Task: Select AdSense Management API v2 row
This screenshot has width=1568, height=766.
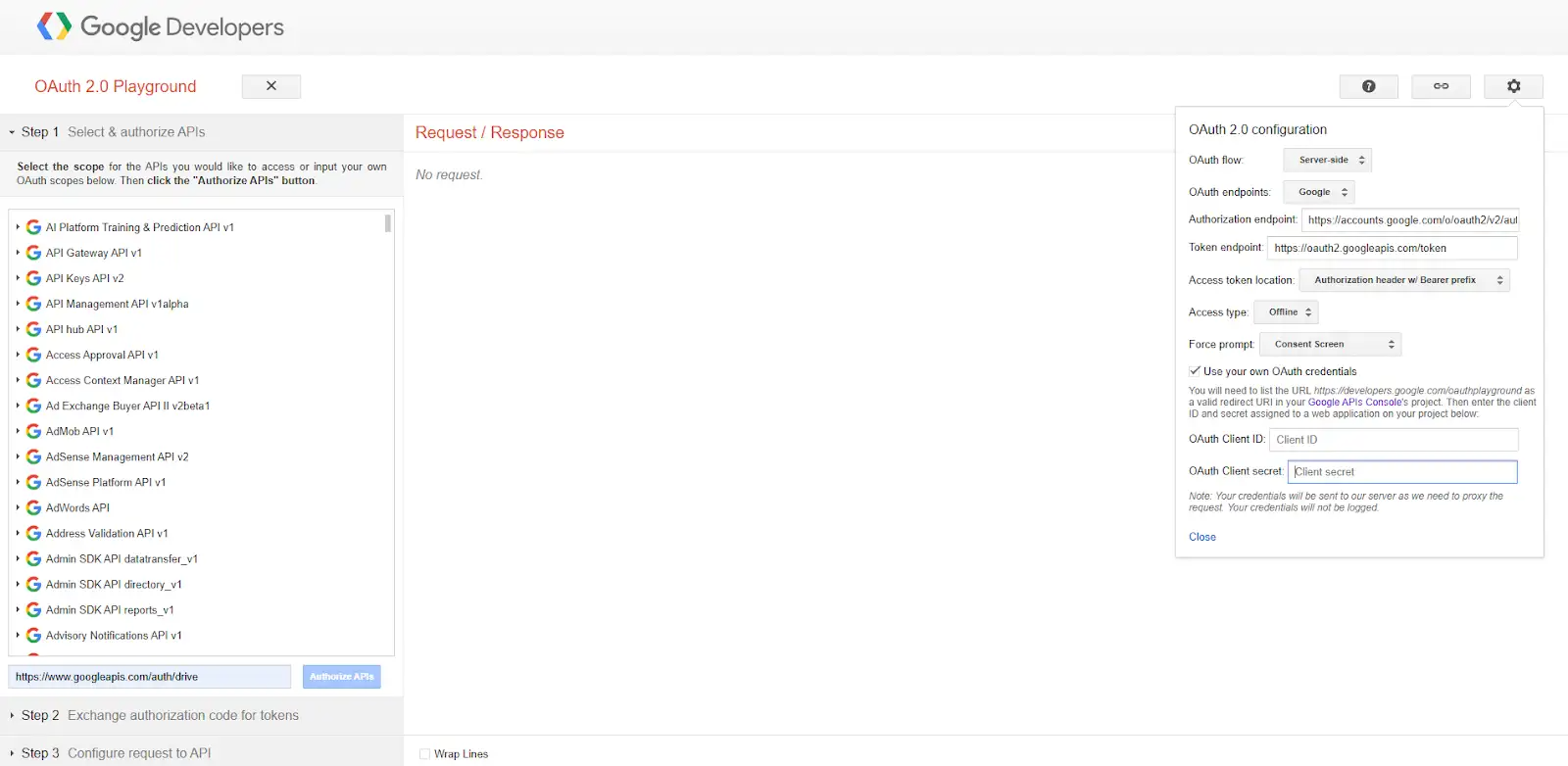Action: tap(198, 456)
